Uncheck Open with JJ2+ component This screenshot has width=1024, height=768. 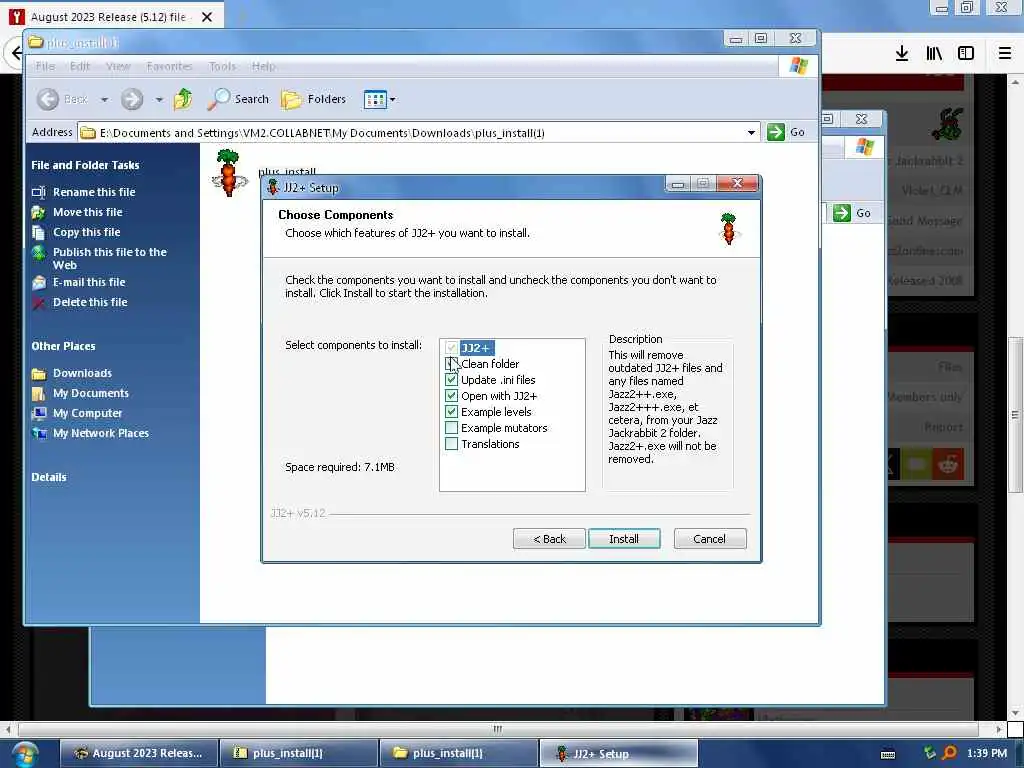[x=451, y=396]
